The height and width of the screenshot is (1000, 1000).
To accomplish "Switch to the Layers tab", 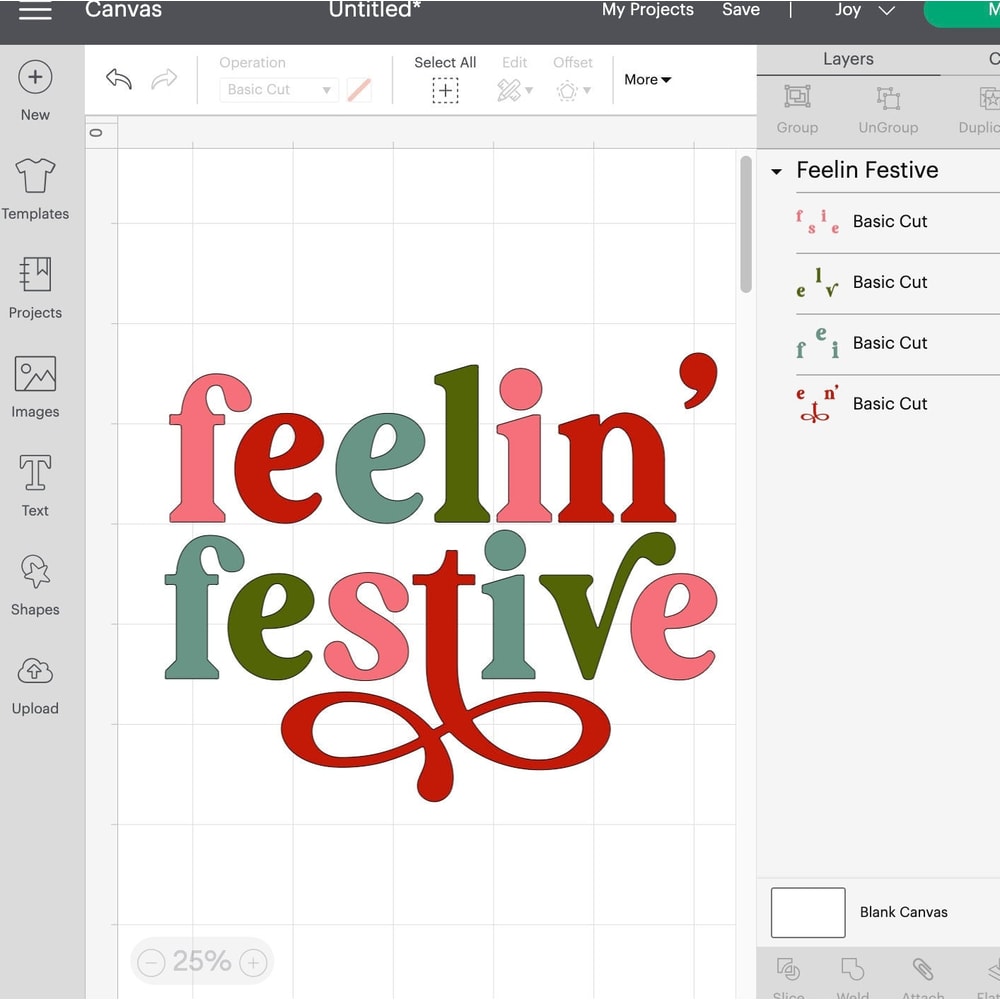I will 848,58.
